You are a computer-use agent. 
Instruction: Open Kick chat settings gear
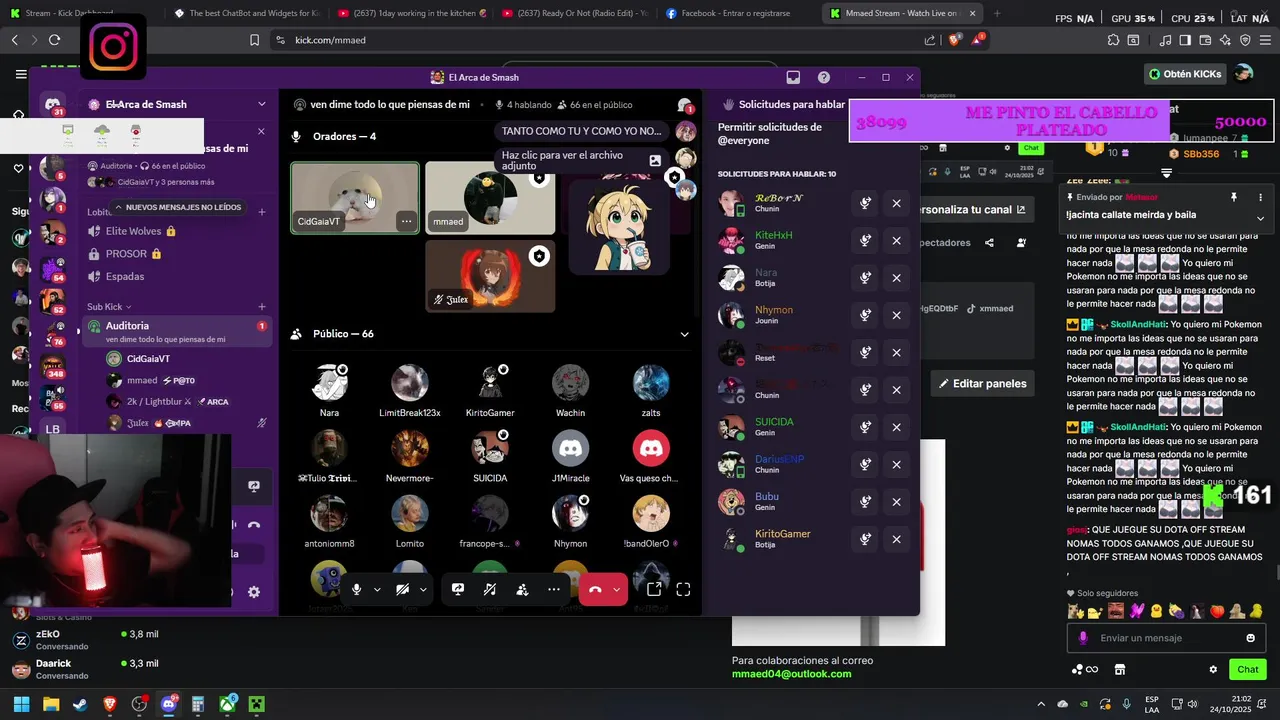pyautogui.click(x=1213, y=669)
